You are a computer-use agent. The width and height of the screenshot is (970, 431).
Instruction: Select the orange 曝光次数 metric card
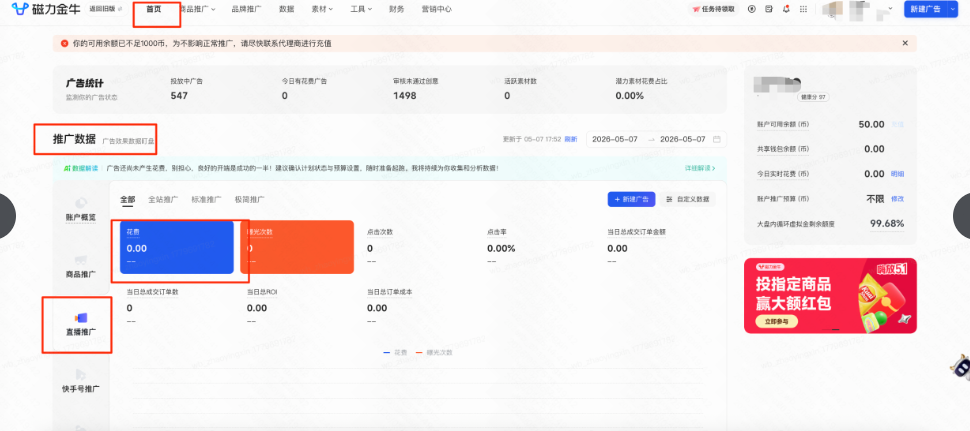(297, 247)
